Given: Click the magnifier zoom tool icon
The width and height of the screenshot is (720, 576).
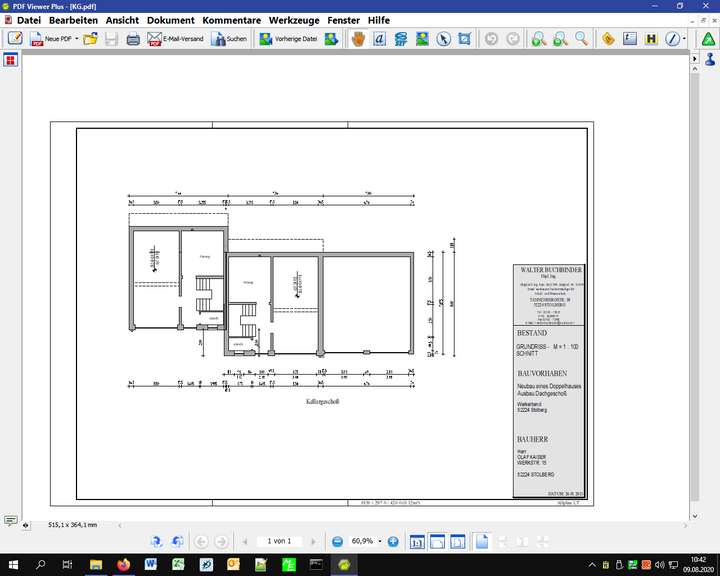Looking at the screenshot, I should (x=582, y=39).
